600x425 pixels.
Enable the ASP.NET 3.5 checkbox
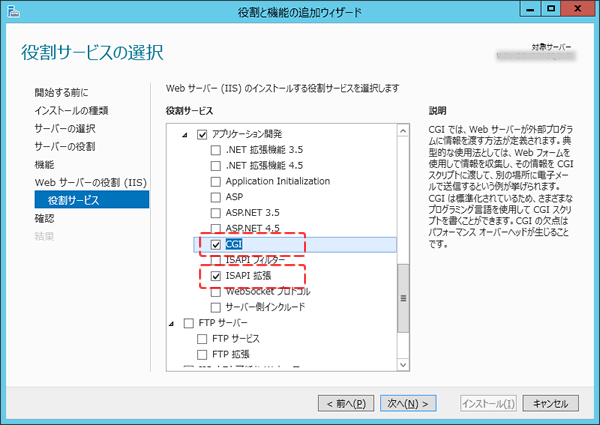[215, 213]
